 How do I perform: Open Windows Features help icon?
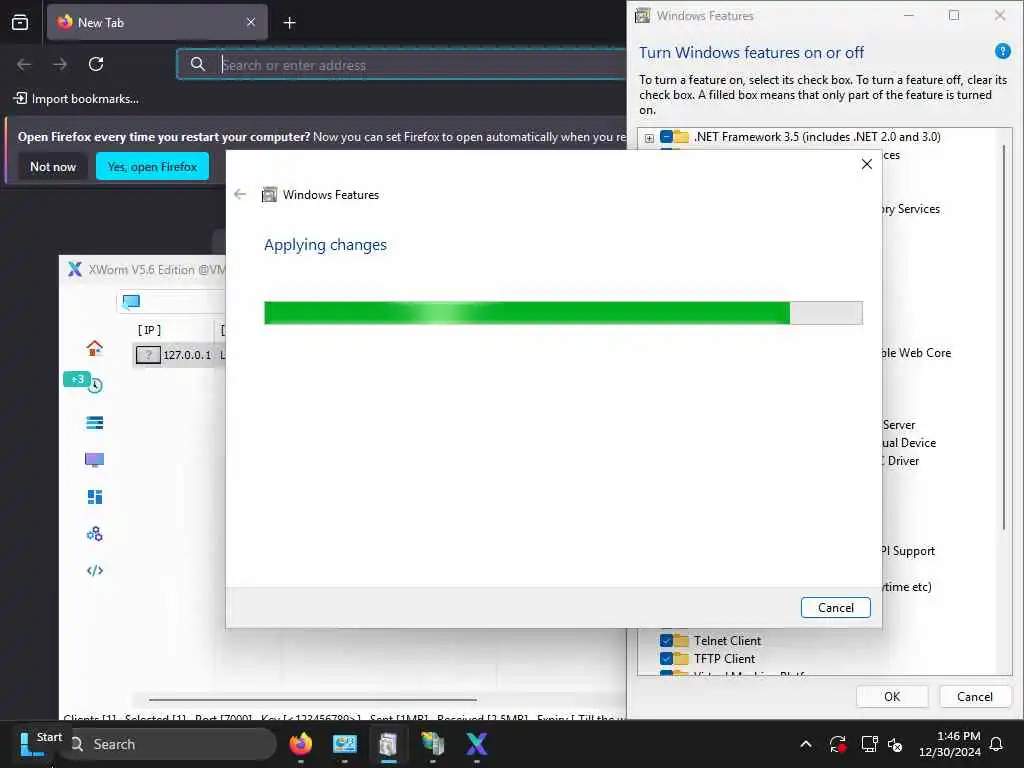pyautogui.click(x=1002, y=51)
